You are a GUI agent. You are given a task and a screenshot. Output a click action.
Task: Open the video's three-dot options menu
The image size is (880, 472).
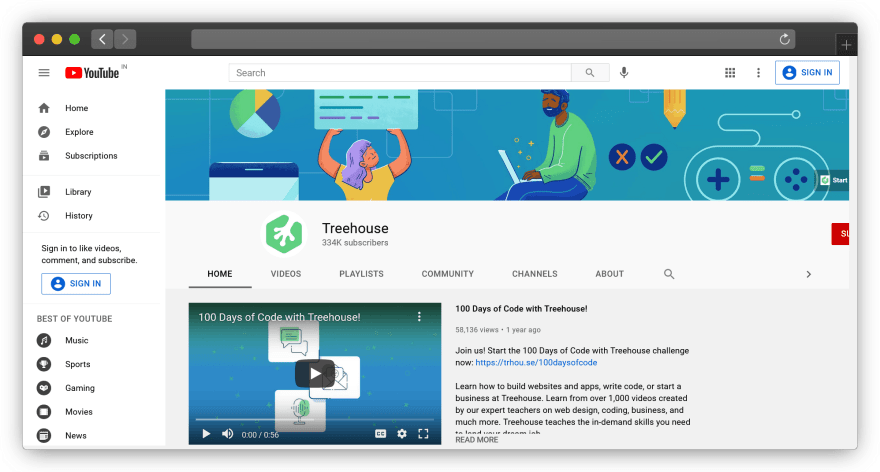coord(419,317)
